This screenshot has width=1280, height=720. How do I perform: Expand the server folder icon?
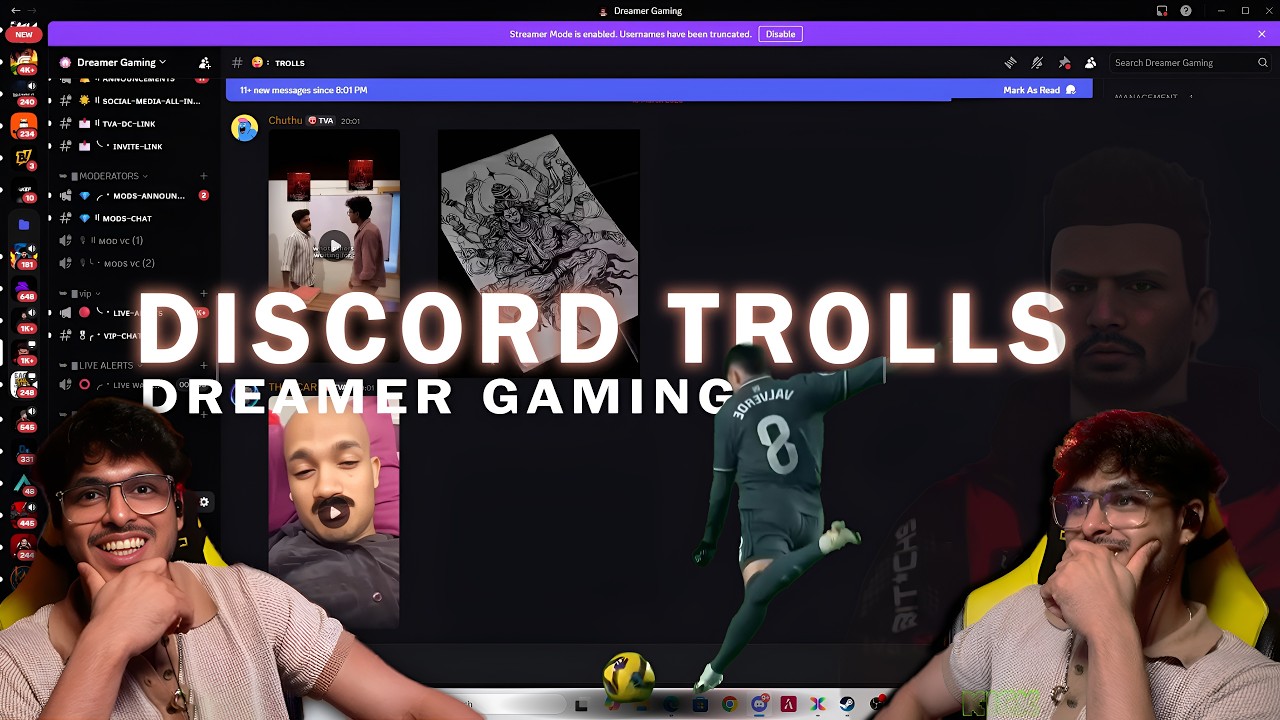tap(24, 225)
